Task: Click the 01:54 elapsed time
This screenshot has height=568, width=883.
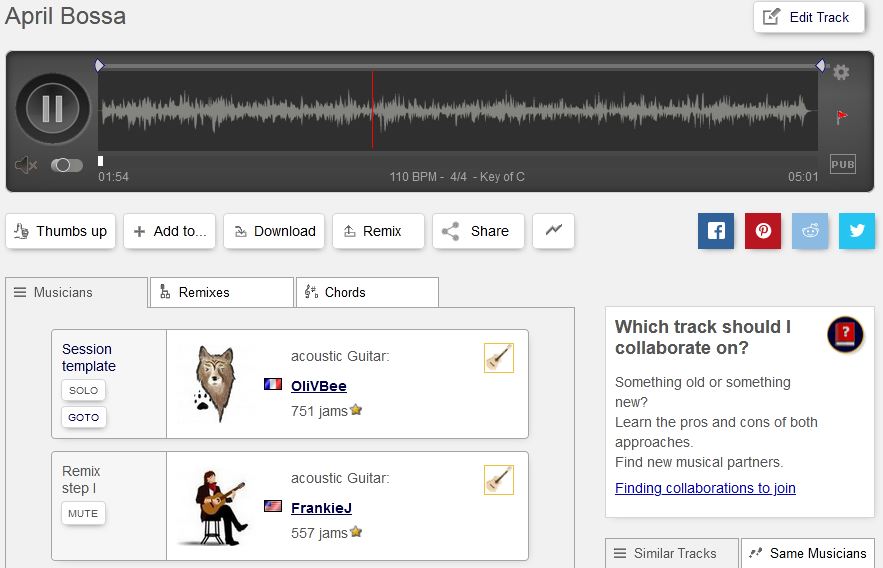Action: click(x=113, y=177)
